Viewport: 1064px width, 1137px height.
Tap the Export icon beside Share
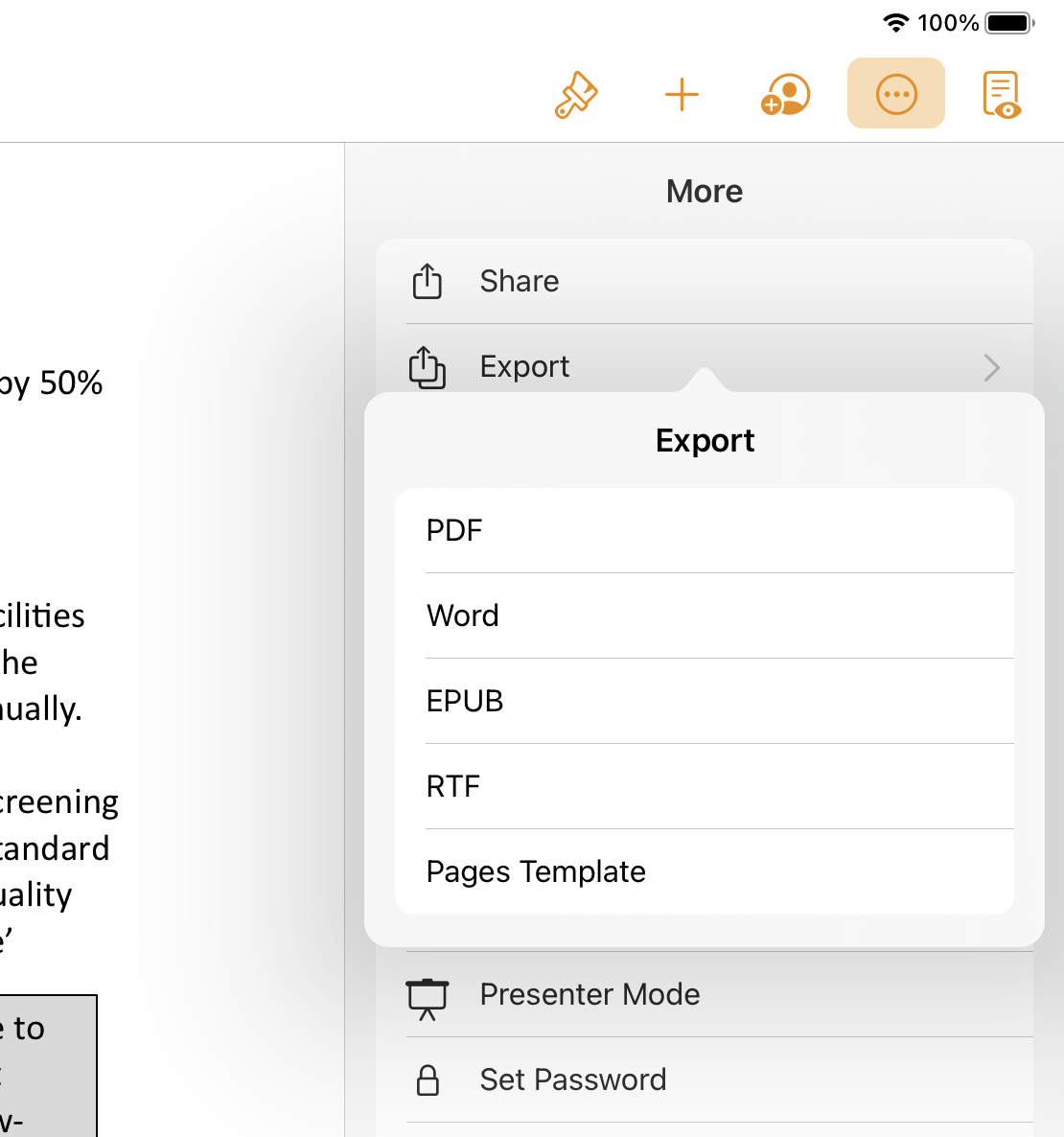428,367
